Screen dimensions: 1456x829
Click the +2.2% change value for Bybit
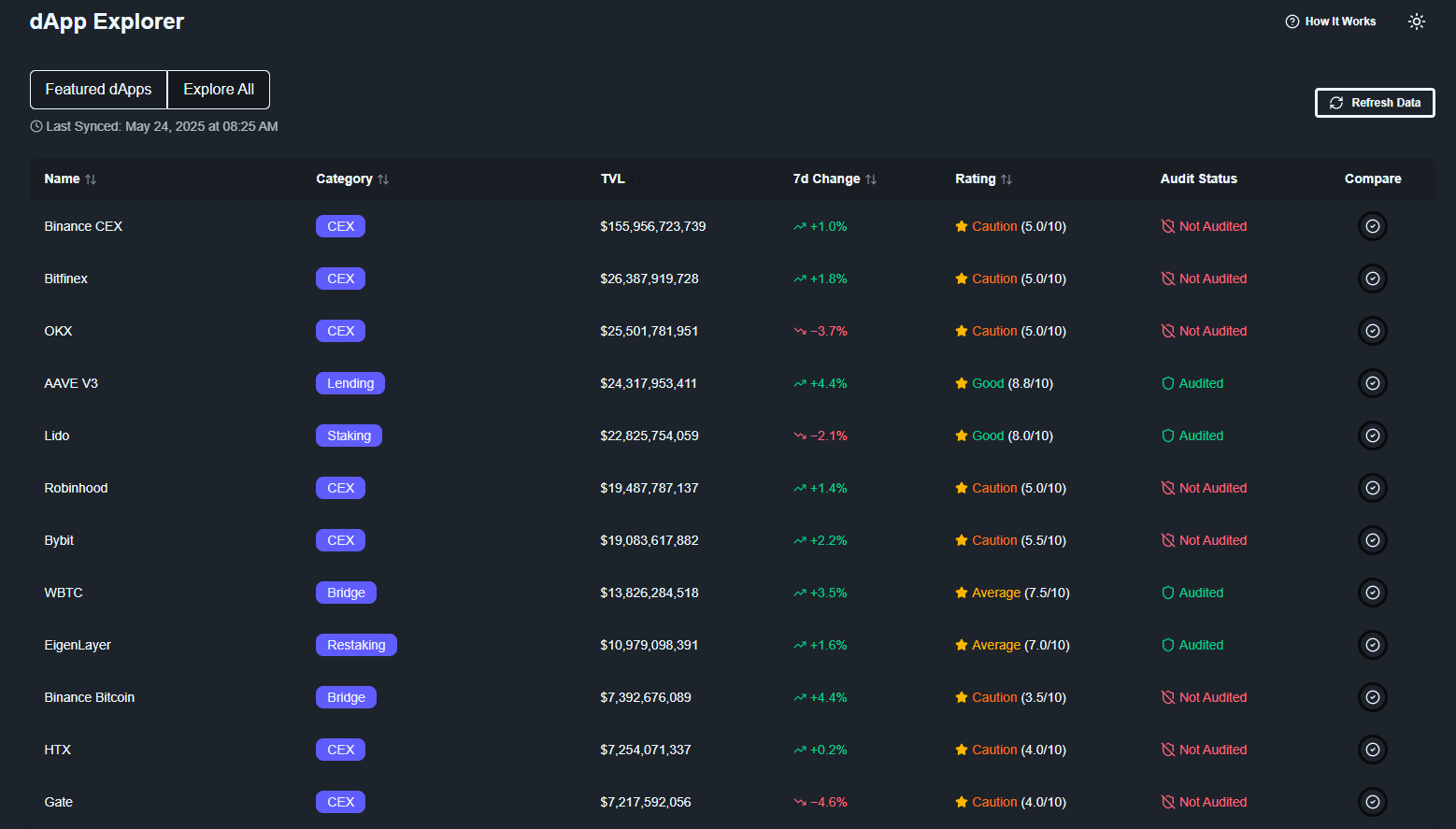828,540
